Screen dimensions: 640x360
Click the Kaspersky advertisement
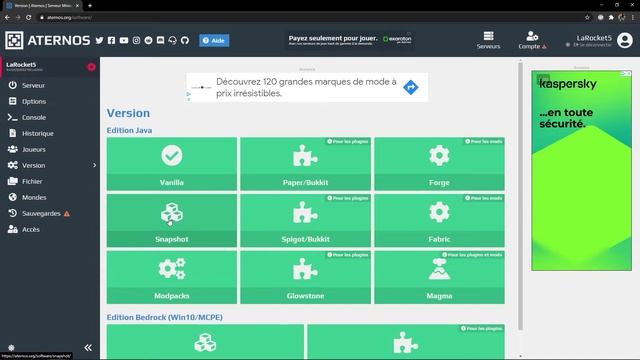point(581,171)
